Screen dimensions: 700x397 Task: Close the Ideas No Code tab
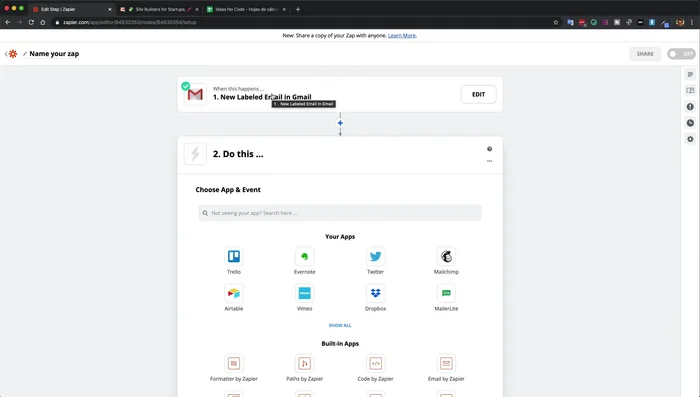[x=284, y=9]
